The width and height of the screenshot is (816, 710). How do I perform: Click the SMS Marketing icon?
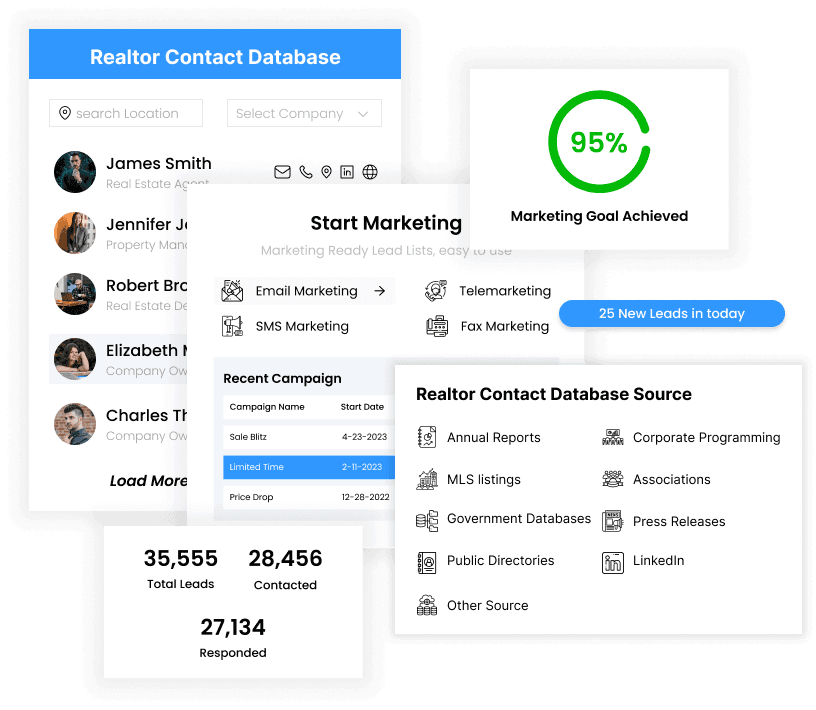tap(232, 326)
